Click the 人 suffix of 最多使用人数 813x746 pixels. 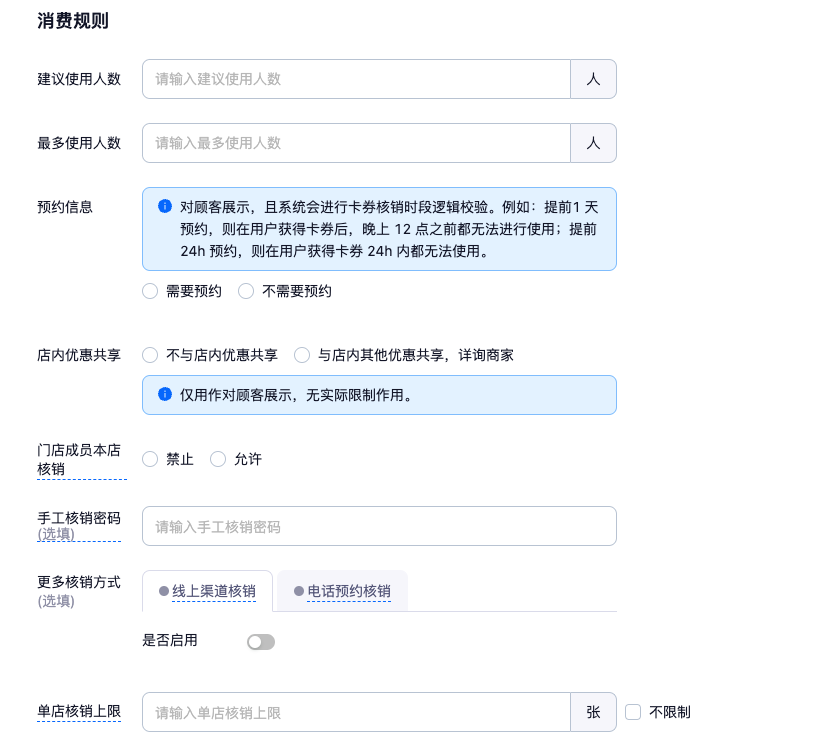[593, 143]
